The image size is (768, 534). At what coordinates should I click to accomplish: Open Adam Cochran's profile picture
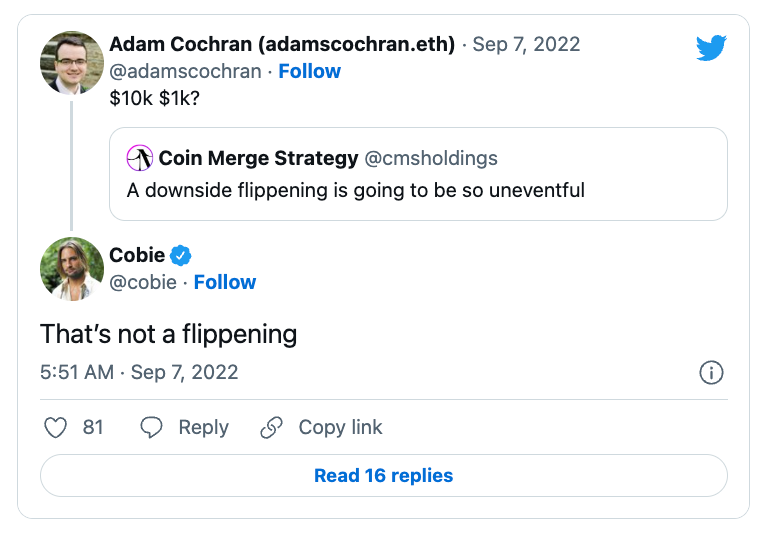coord(72,62)
